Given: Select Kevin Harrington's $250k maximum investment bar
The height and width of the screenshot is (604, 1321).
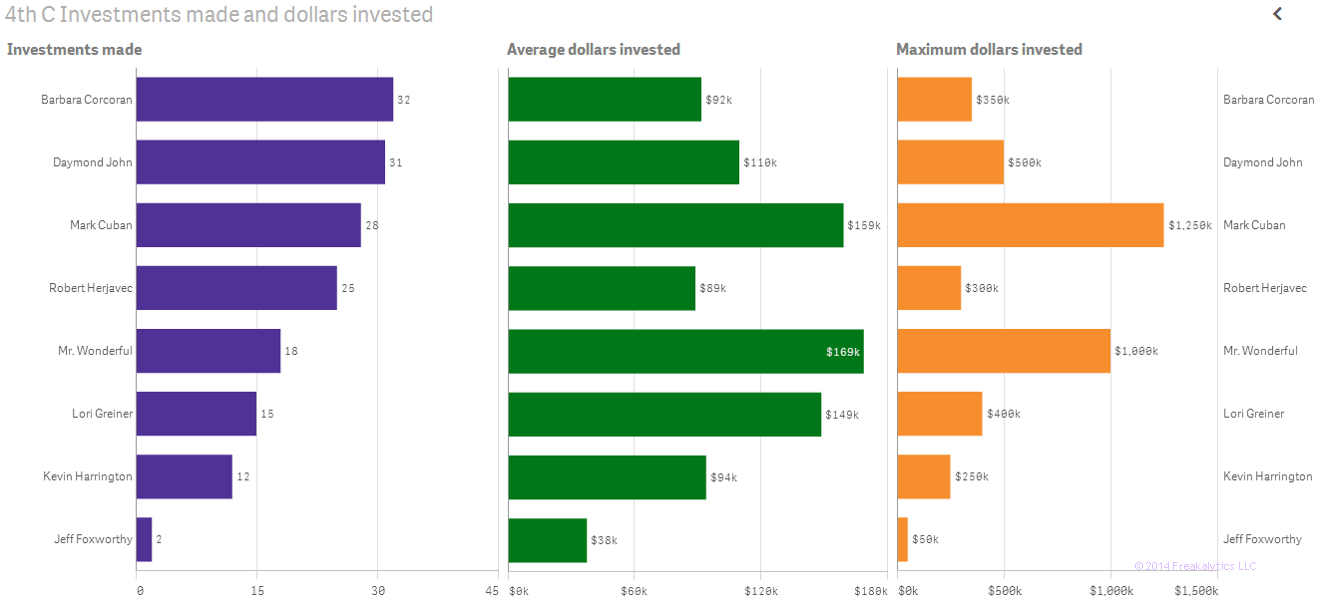Looking at the screenshot, I should [922, 477].
